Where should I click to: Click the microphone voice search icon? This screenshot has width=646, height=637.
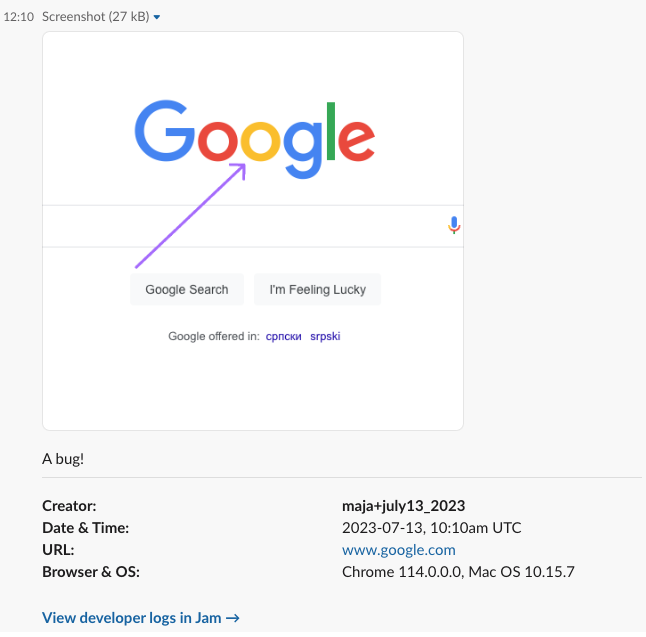click(x=453, y=225)
